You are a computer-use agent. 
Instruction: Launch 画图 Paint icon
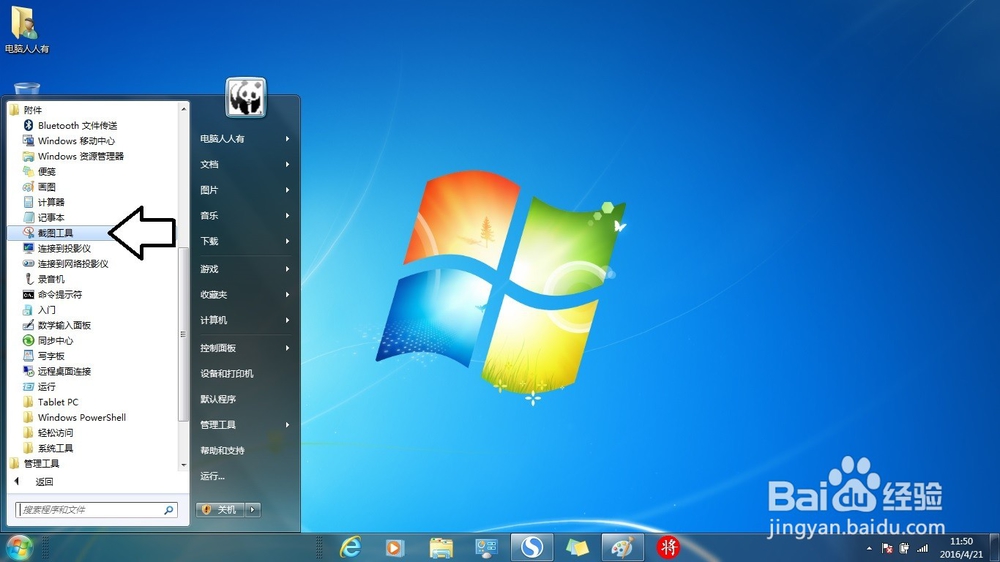(x=28, y=187)
